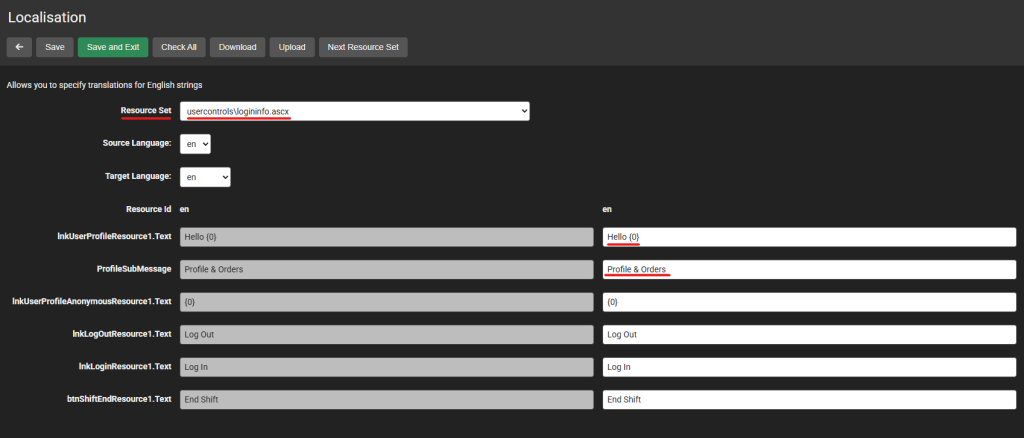
Task: Click the back arrow button
Action: (19, 47)
